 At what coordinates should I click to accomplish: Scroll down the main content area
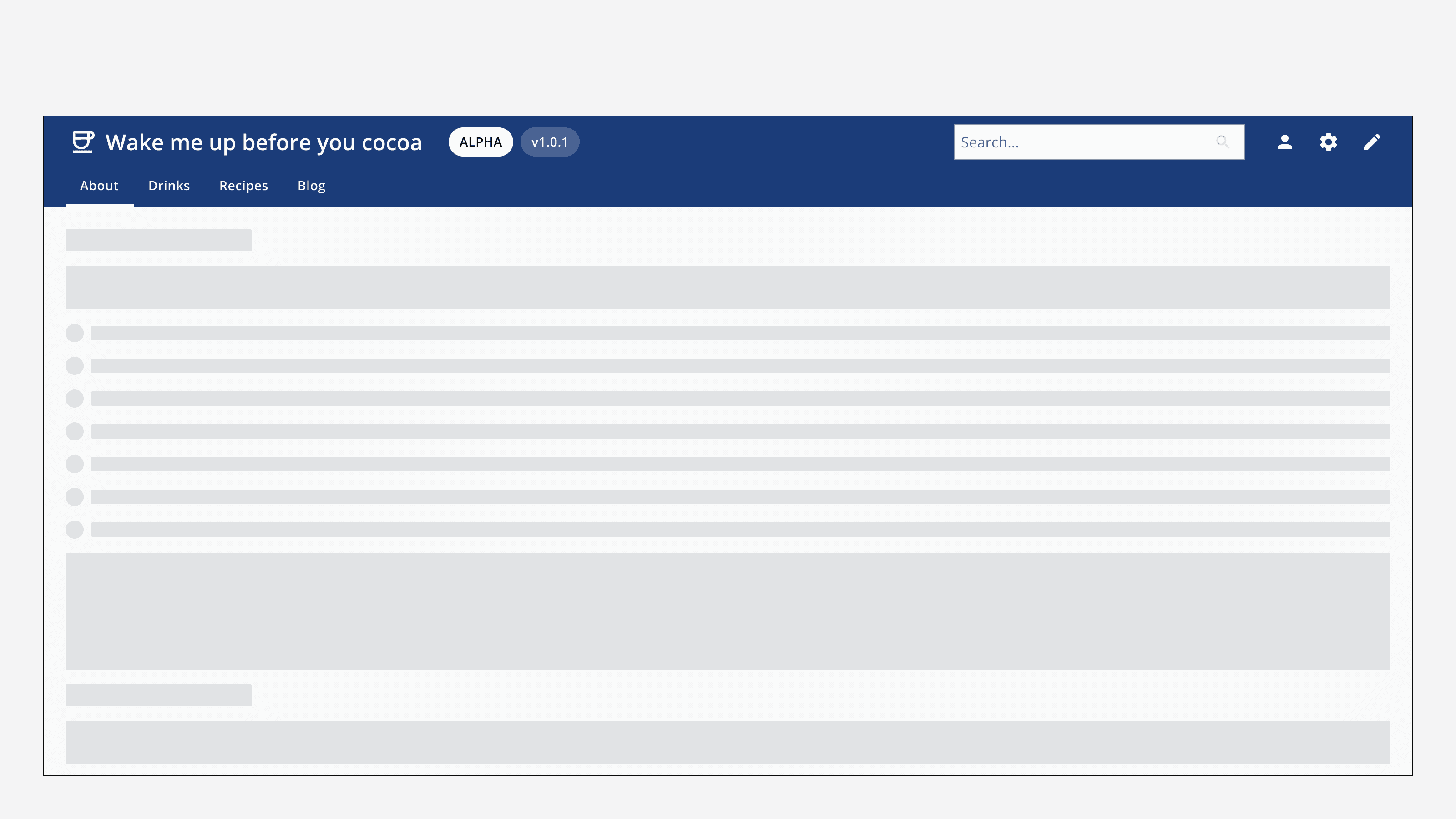click(728, 490)
